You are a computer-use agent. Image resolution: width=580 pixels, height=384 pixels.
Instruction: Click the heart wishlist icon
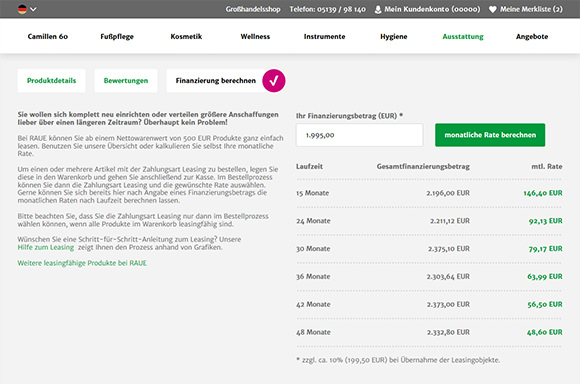pos(492,9)
